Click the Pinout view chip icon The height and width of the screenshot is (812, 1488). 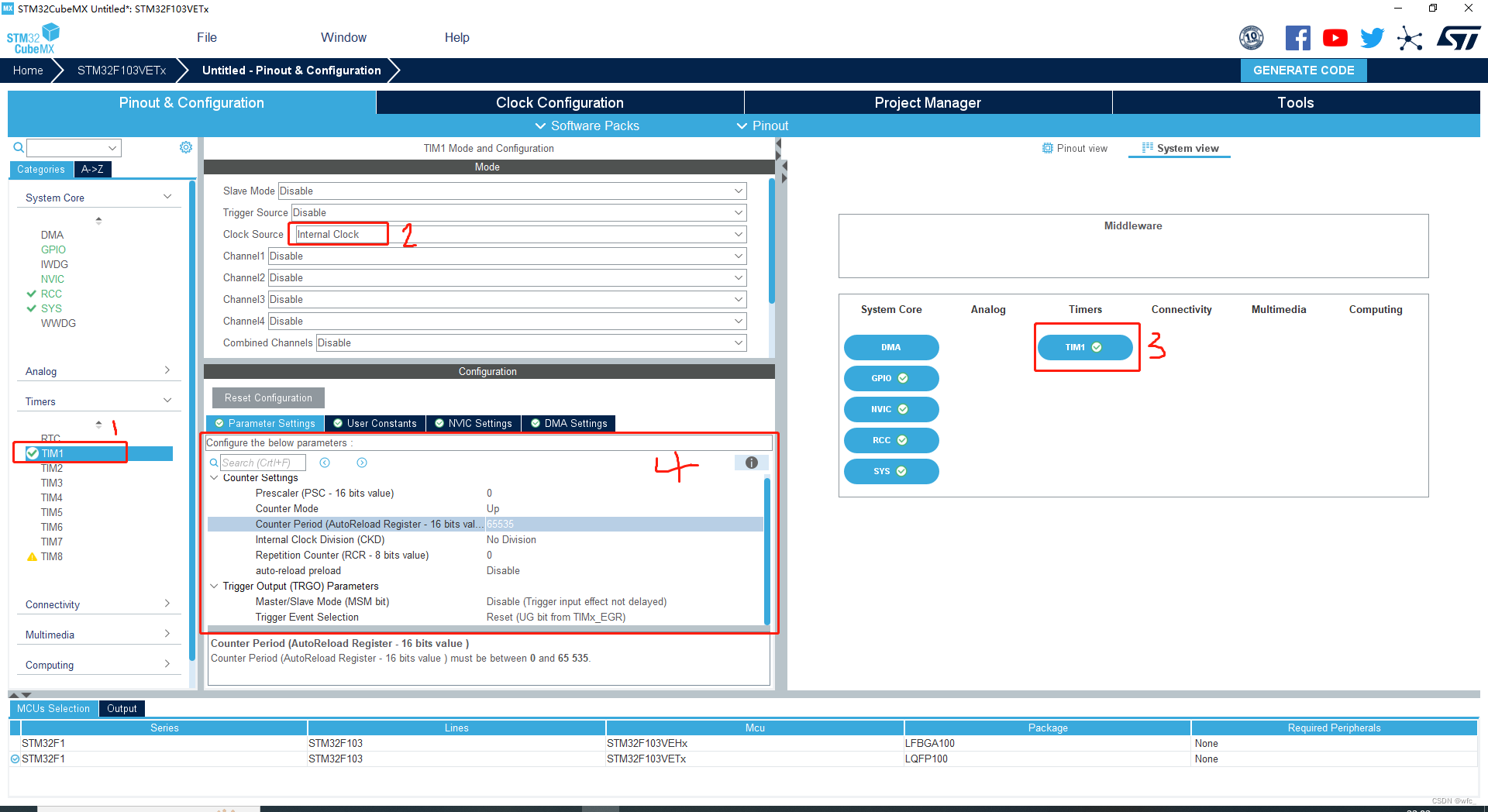click(x=1048, y=148)
